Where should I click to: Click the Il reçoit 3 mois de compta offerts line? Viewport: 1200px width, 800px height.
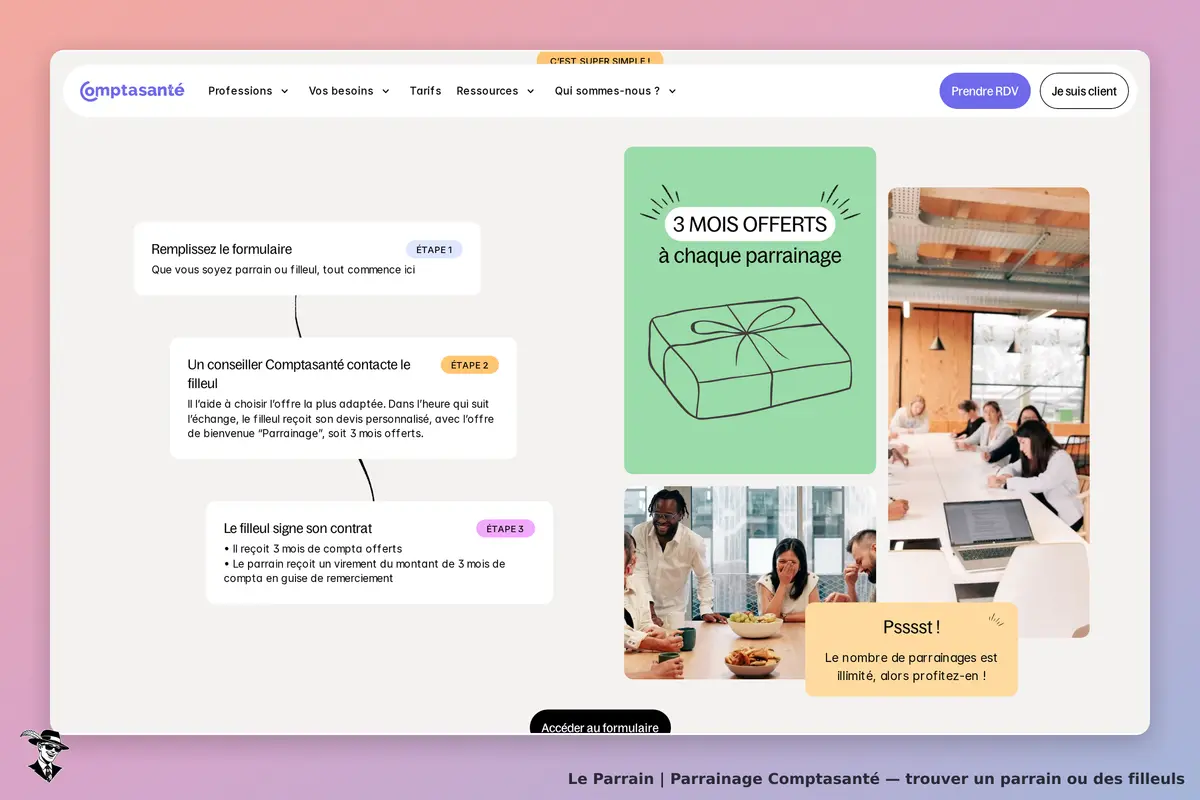point(313,549)
